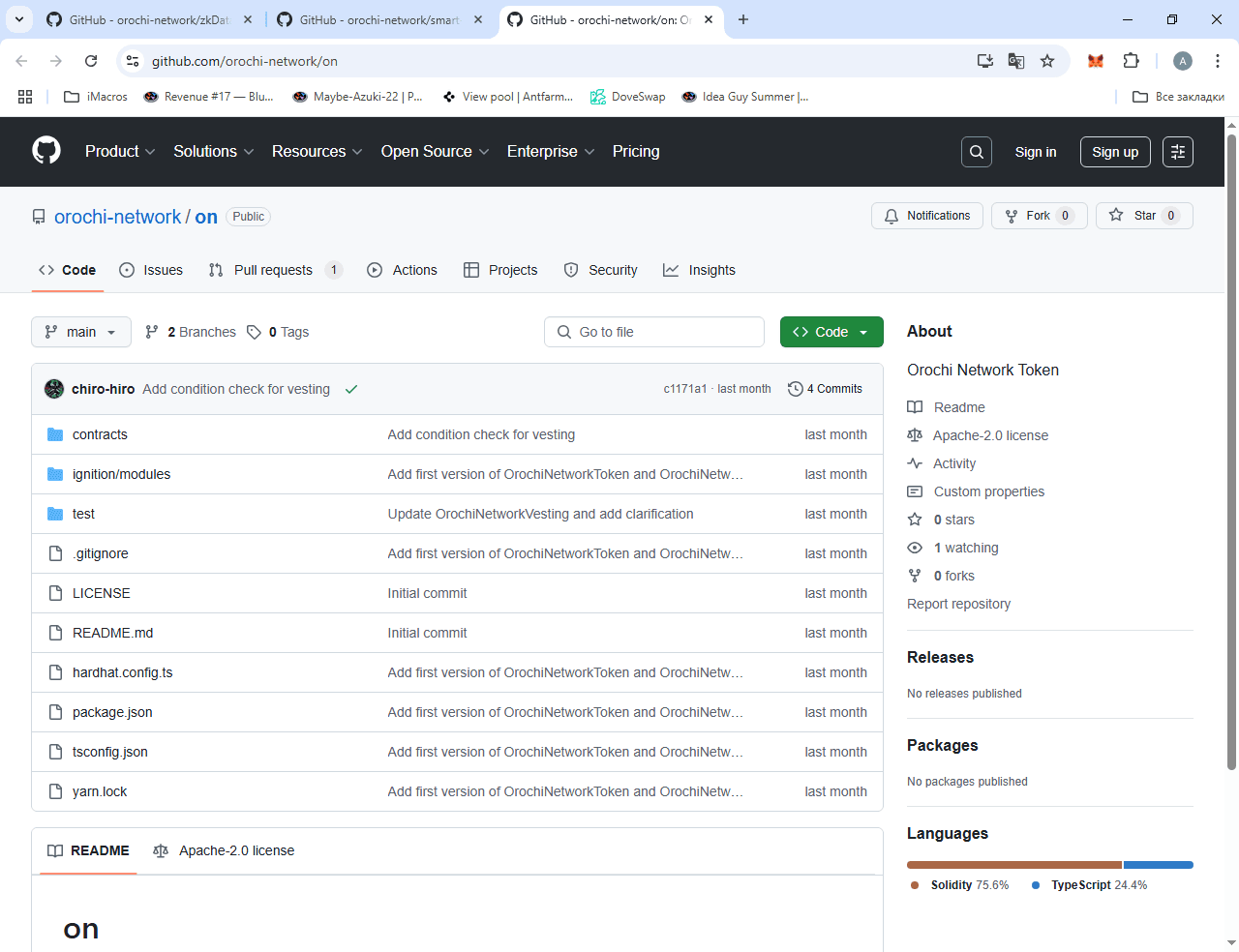Click Report repository link

[x=958, y=604]
